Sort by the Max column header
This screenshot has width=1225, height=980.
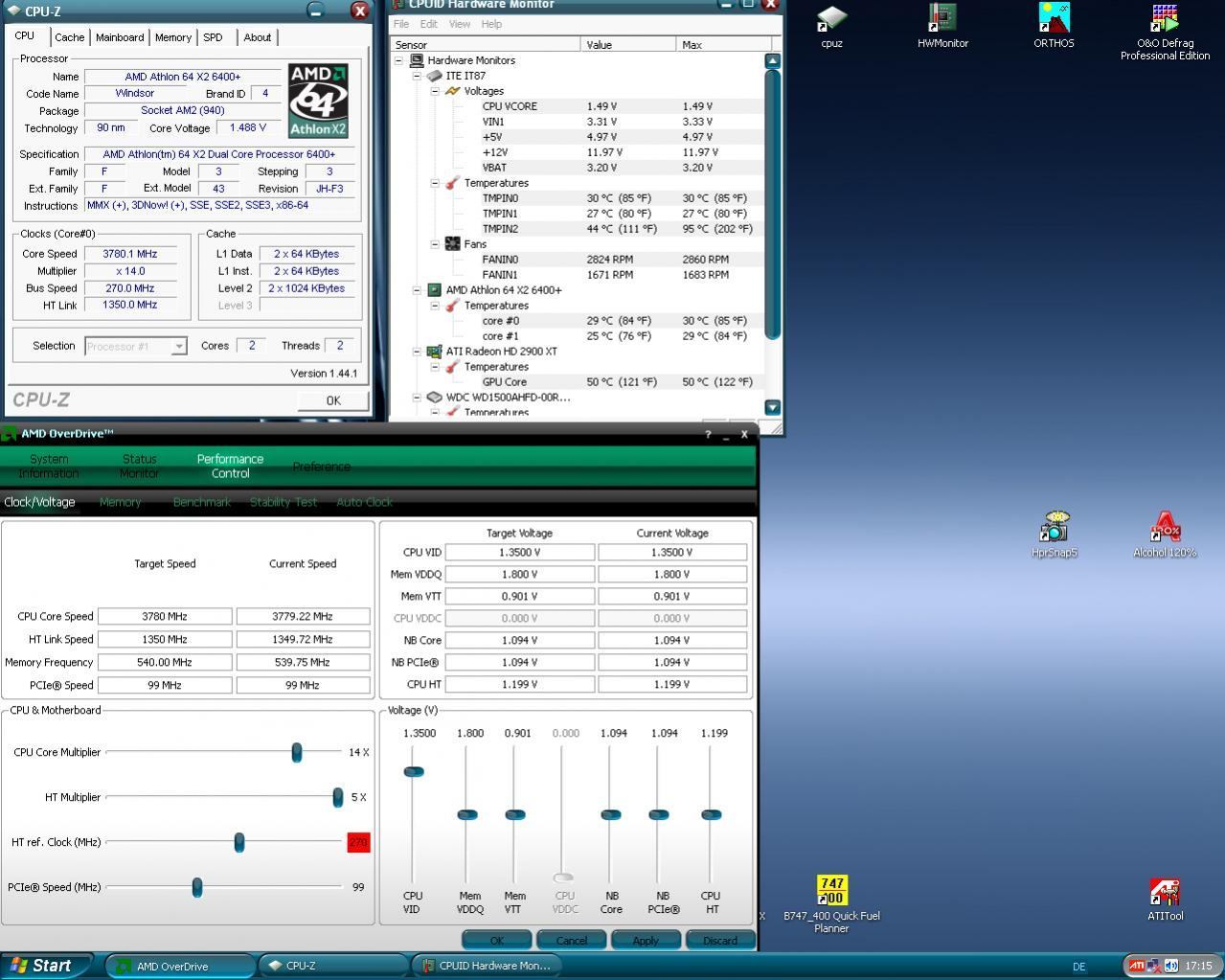click(x=724, y=44)
